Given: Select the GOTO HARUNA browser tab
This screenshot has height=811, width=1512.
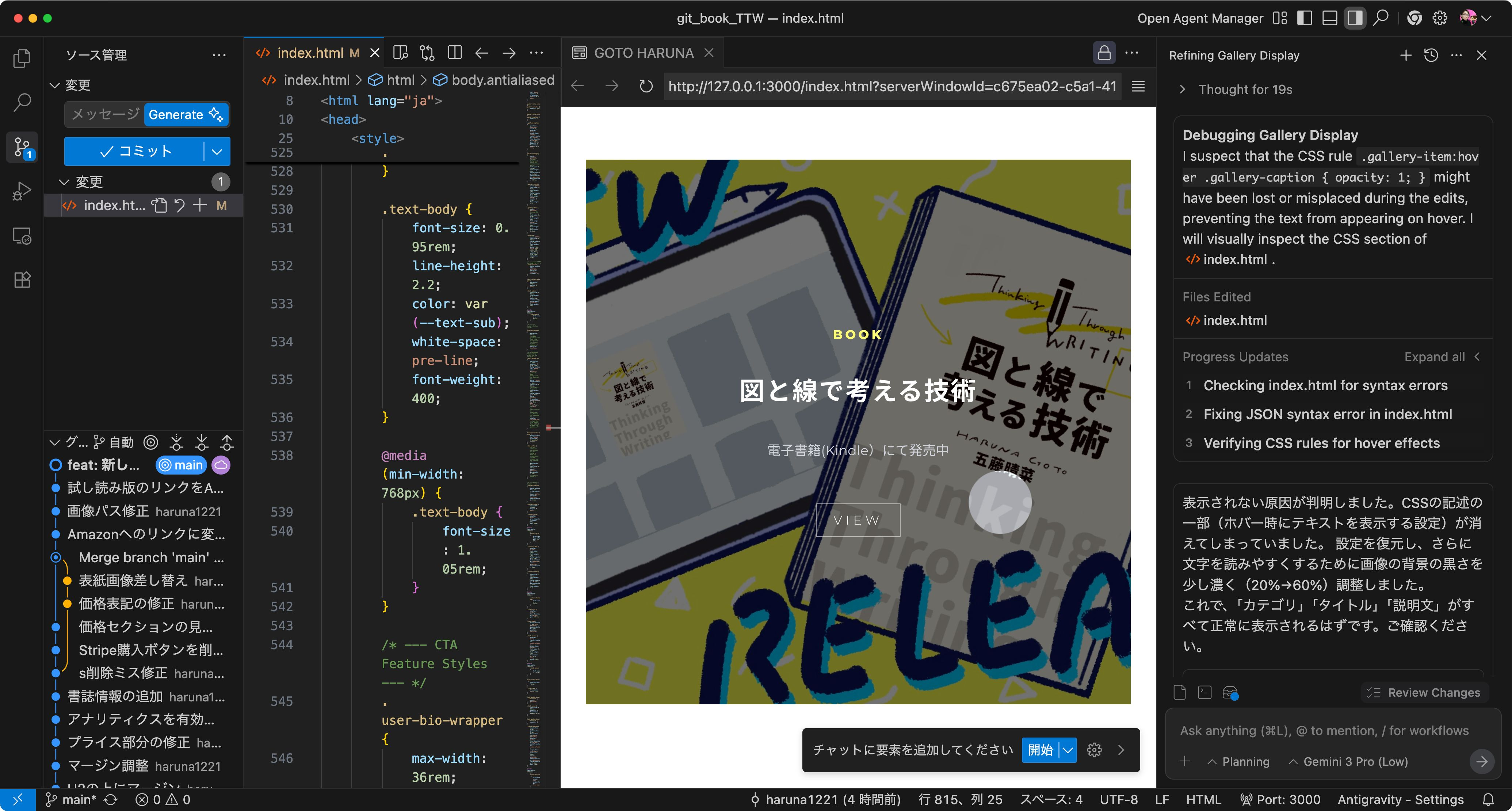Looking at the screenshot, I should [643, 53].
